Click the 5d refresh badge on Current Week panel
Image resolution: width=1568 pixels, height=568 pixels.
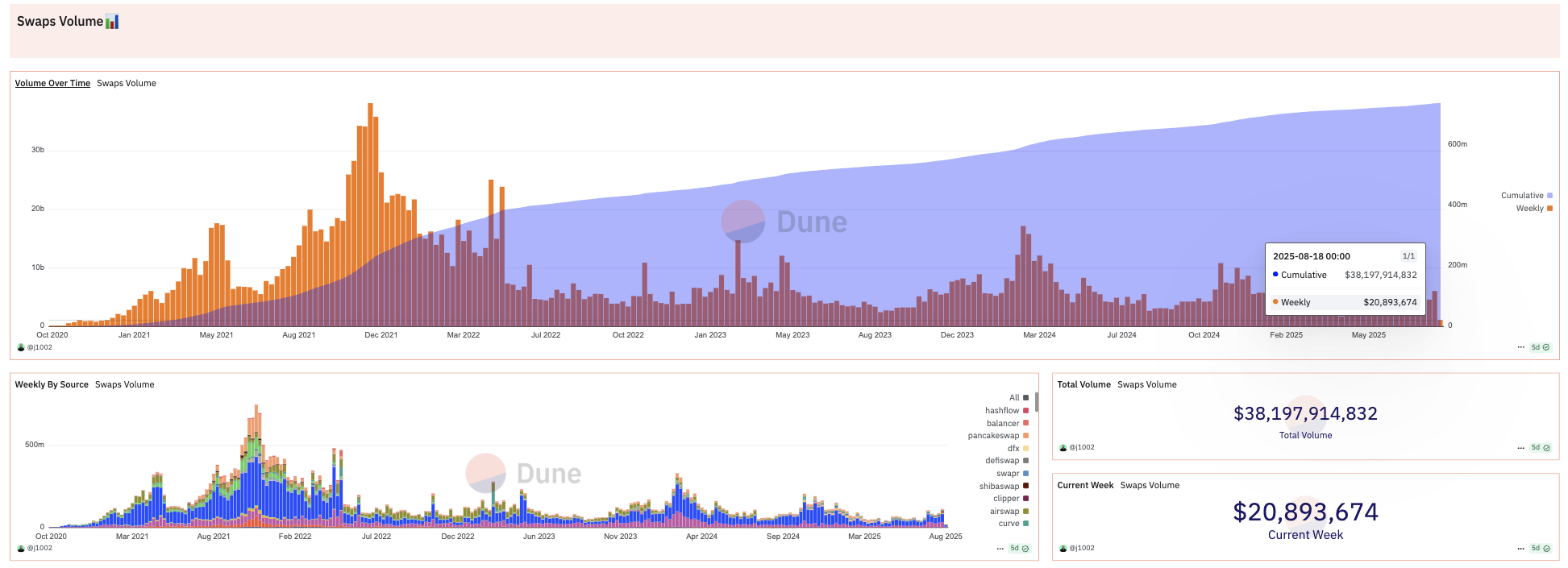point(1540,548)
